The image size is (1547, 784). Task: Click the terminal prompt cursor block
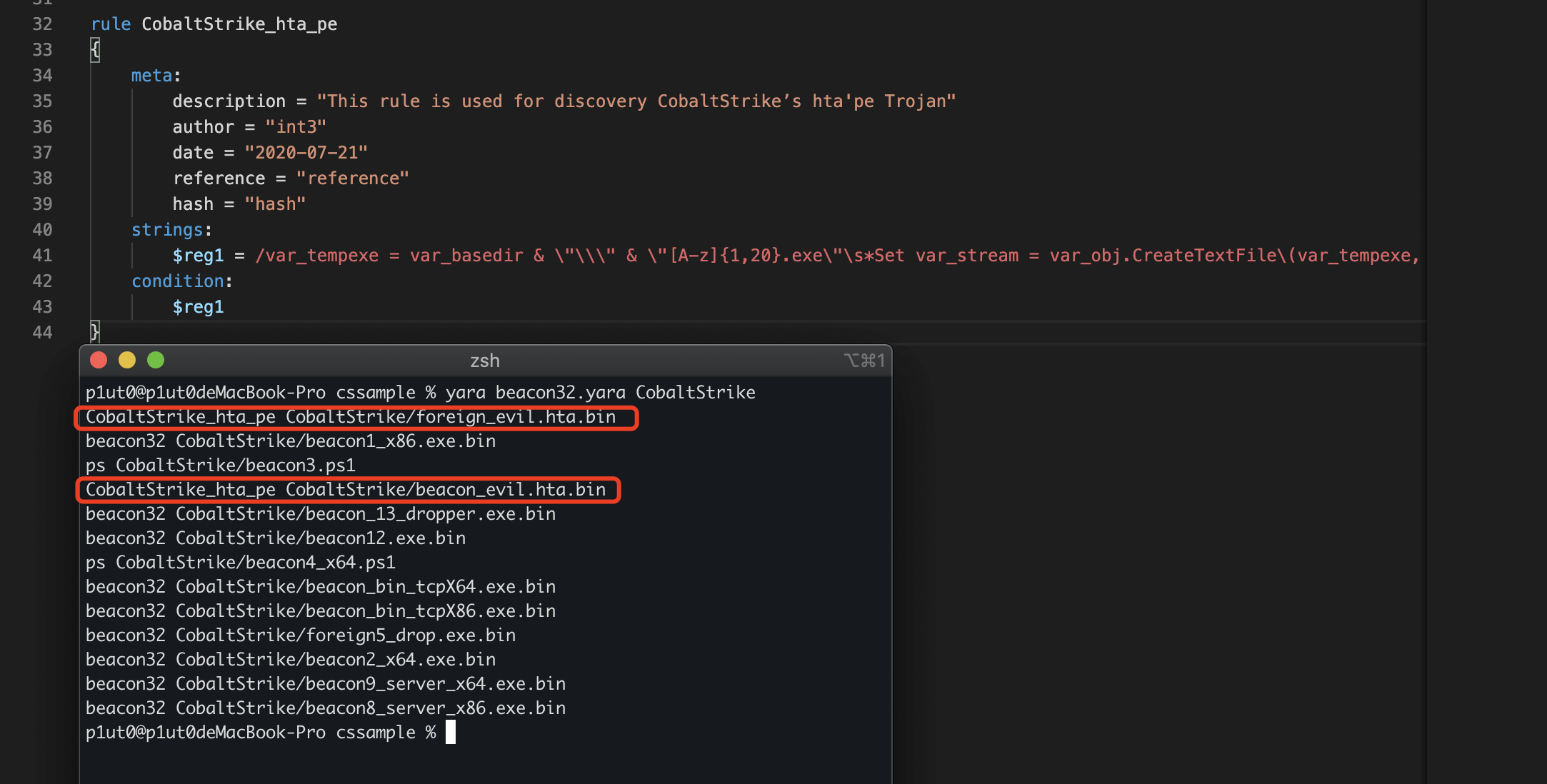(450, 732)
